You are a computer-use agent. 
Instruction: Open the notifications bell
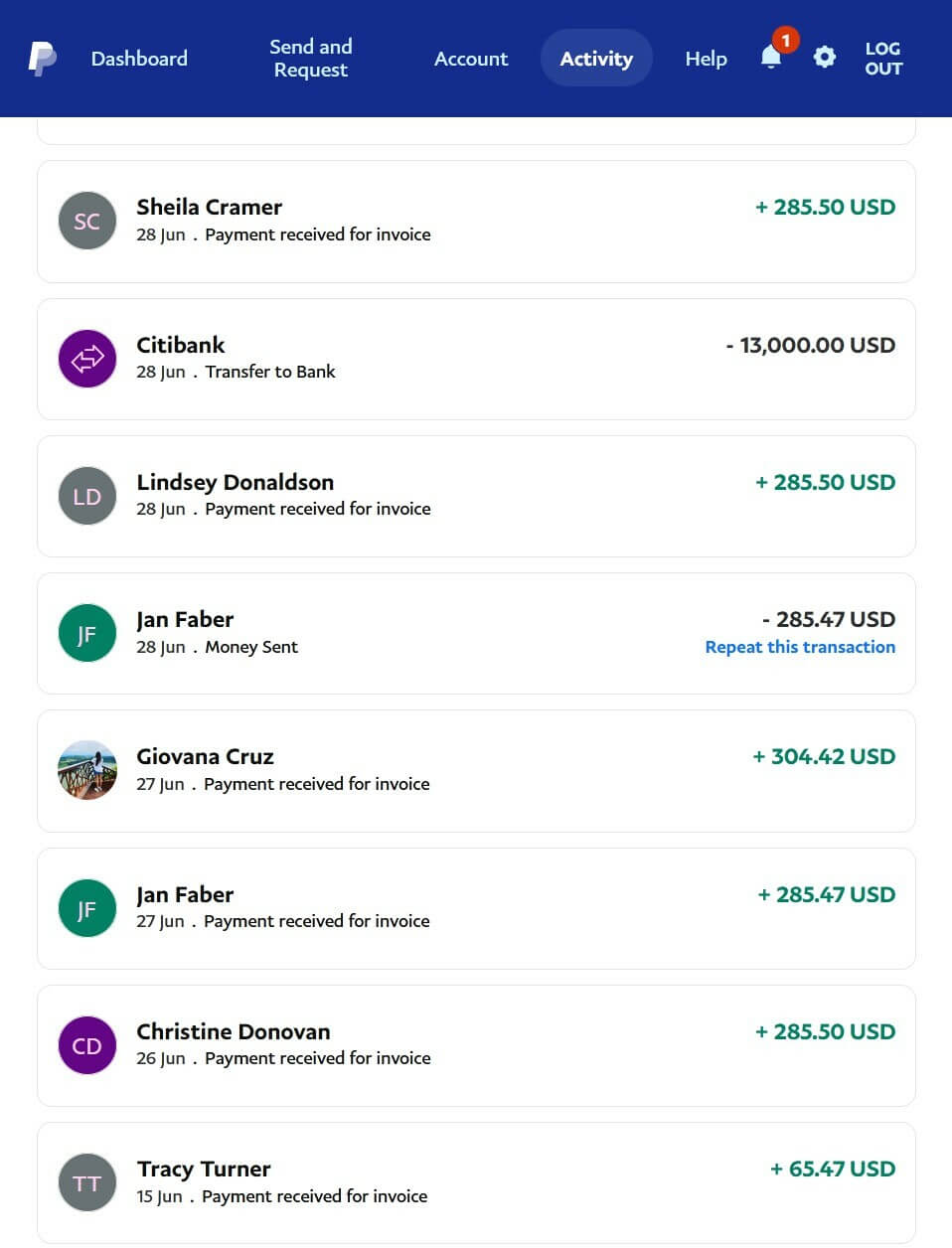click(x=771, y=58)
